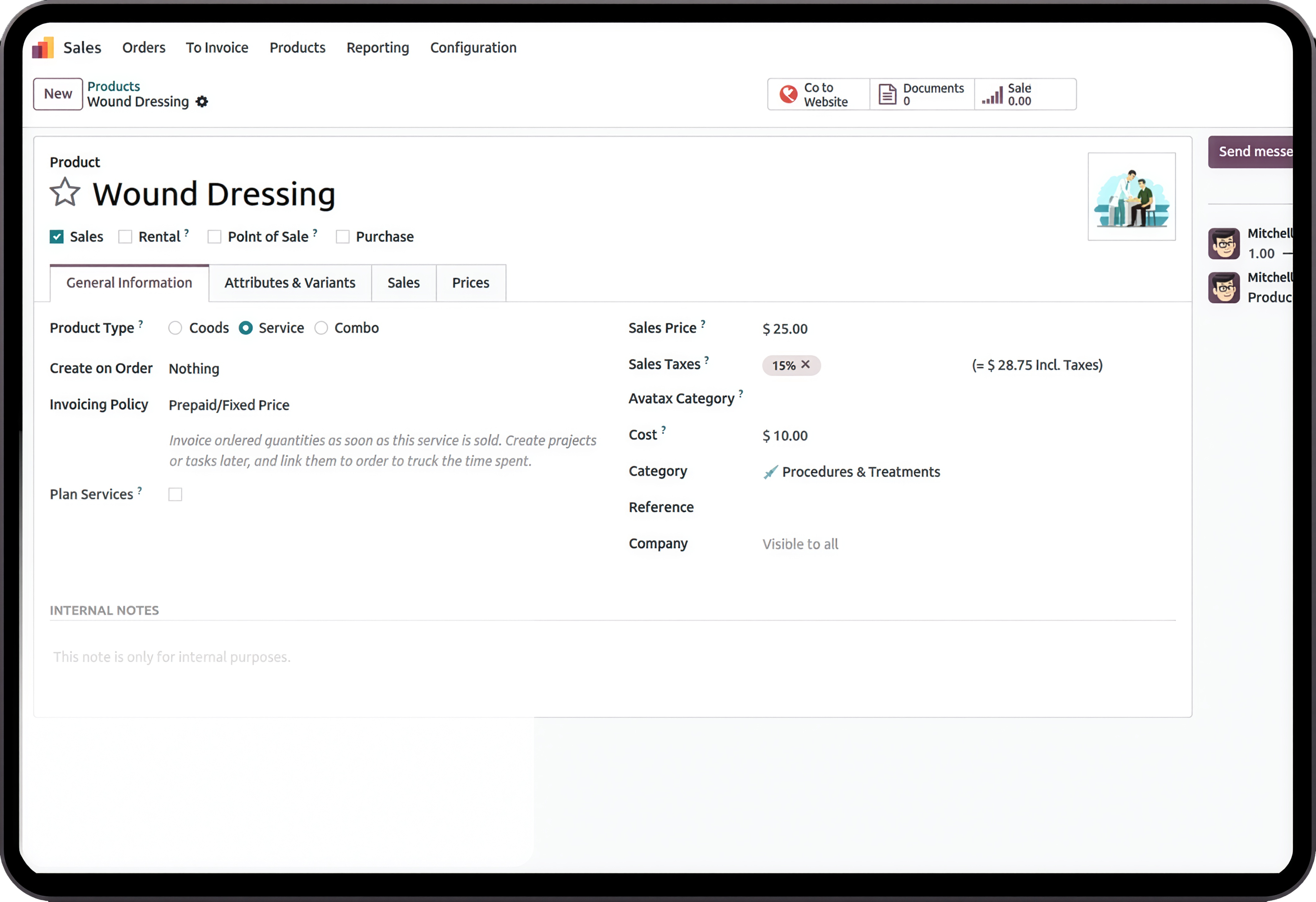Remove the 15% tax tag
Screen dimensions: 1316x902
(805, 365)
